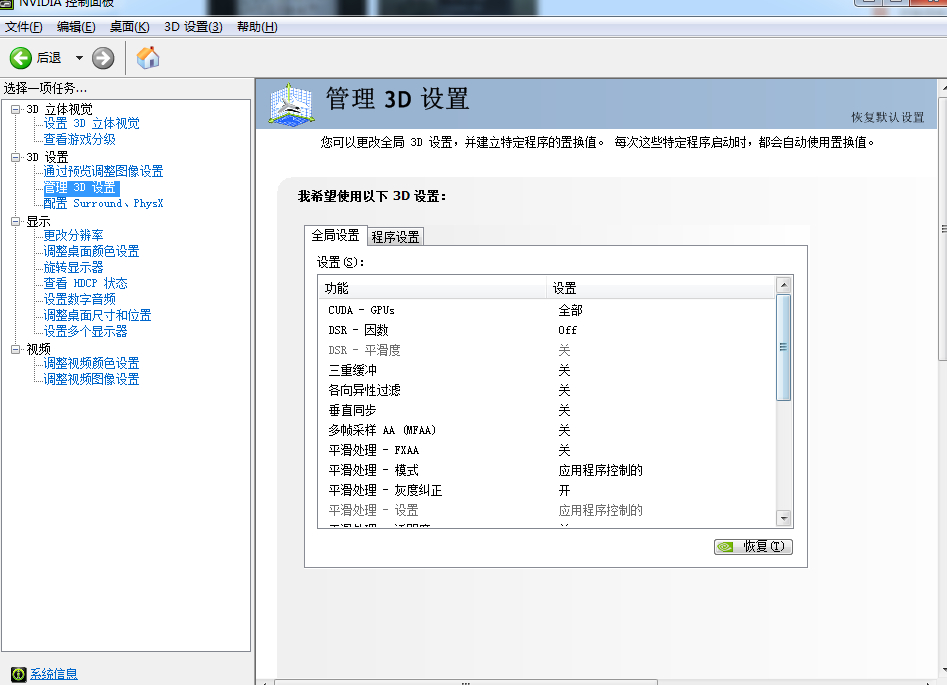Open 查看游戏分级 page

[x=79, y=140]
